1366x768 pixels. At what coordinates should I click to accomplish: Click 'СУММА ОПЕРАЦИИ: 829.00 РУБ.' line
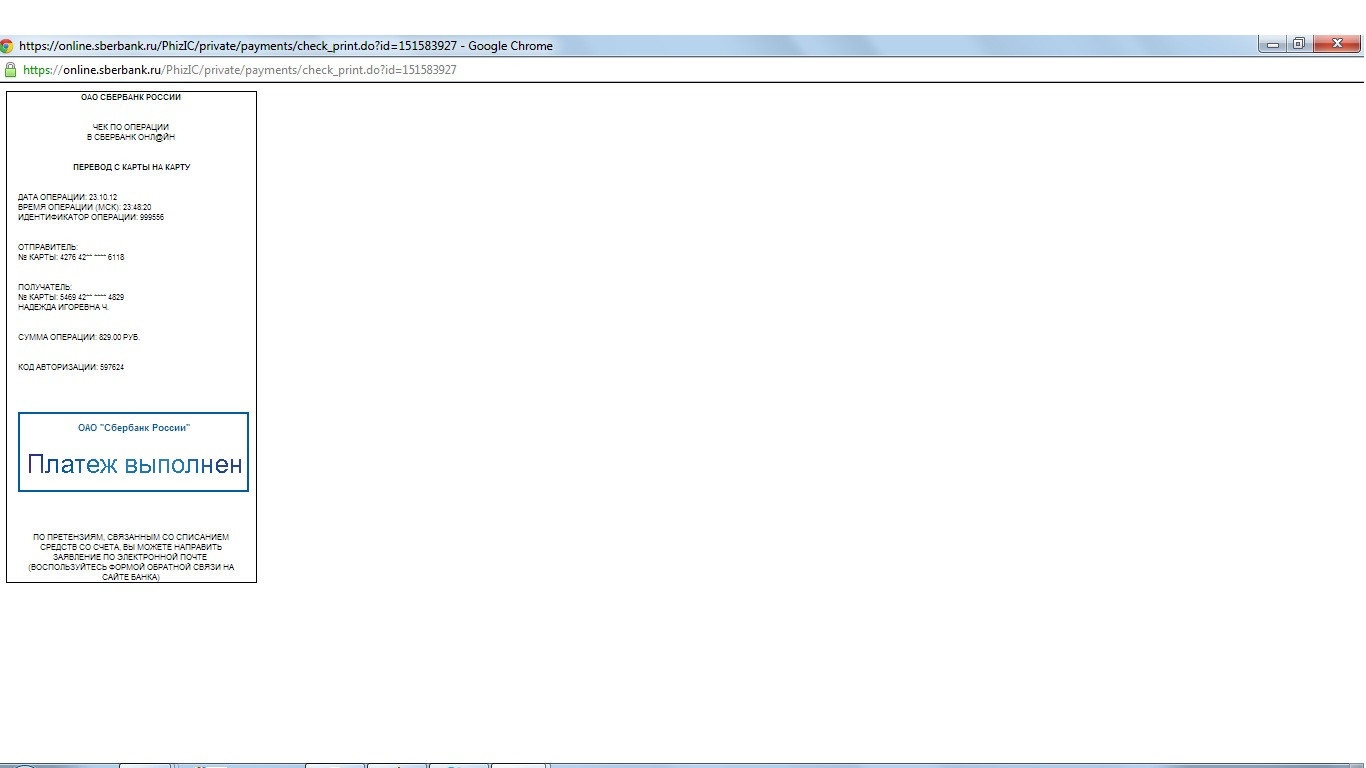click(x=79, y=338)
